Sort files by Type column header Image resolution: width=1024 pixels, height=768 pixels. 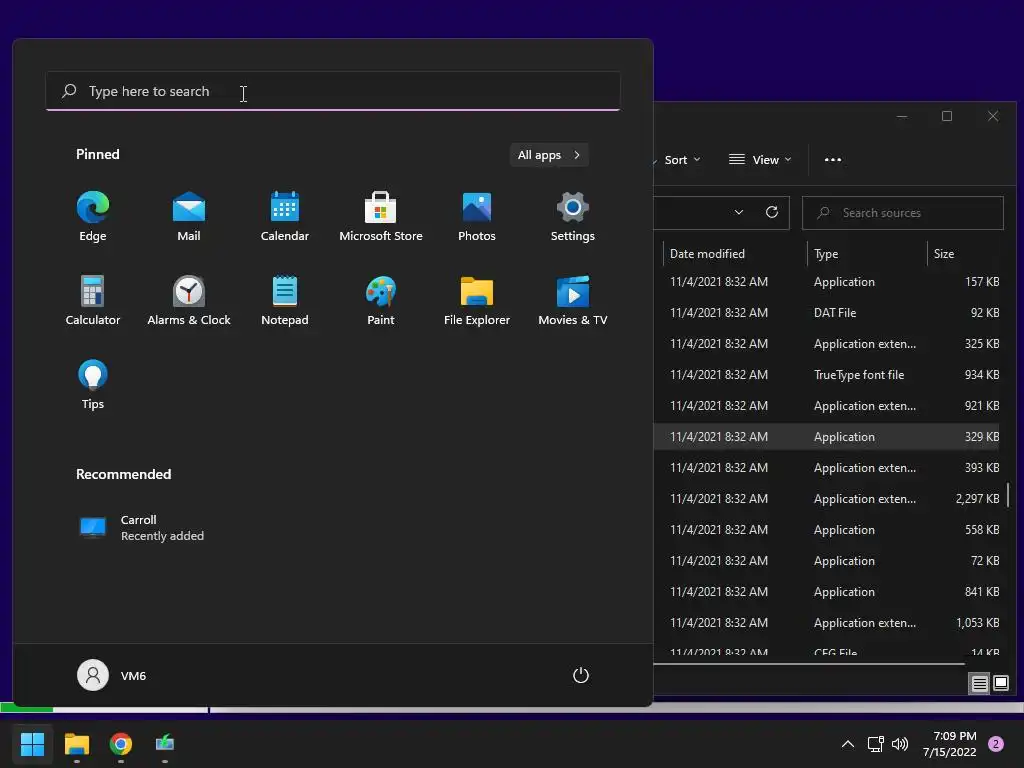(867, 253)
